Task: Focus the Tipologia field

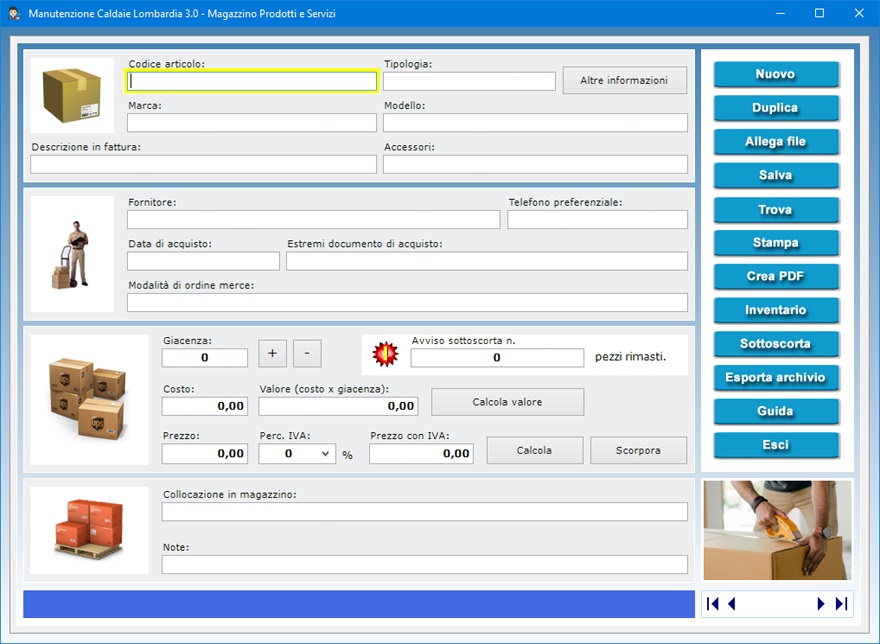Action: [x=469, y=81]
